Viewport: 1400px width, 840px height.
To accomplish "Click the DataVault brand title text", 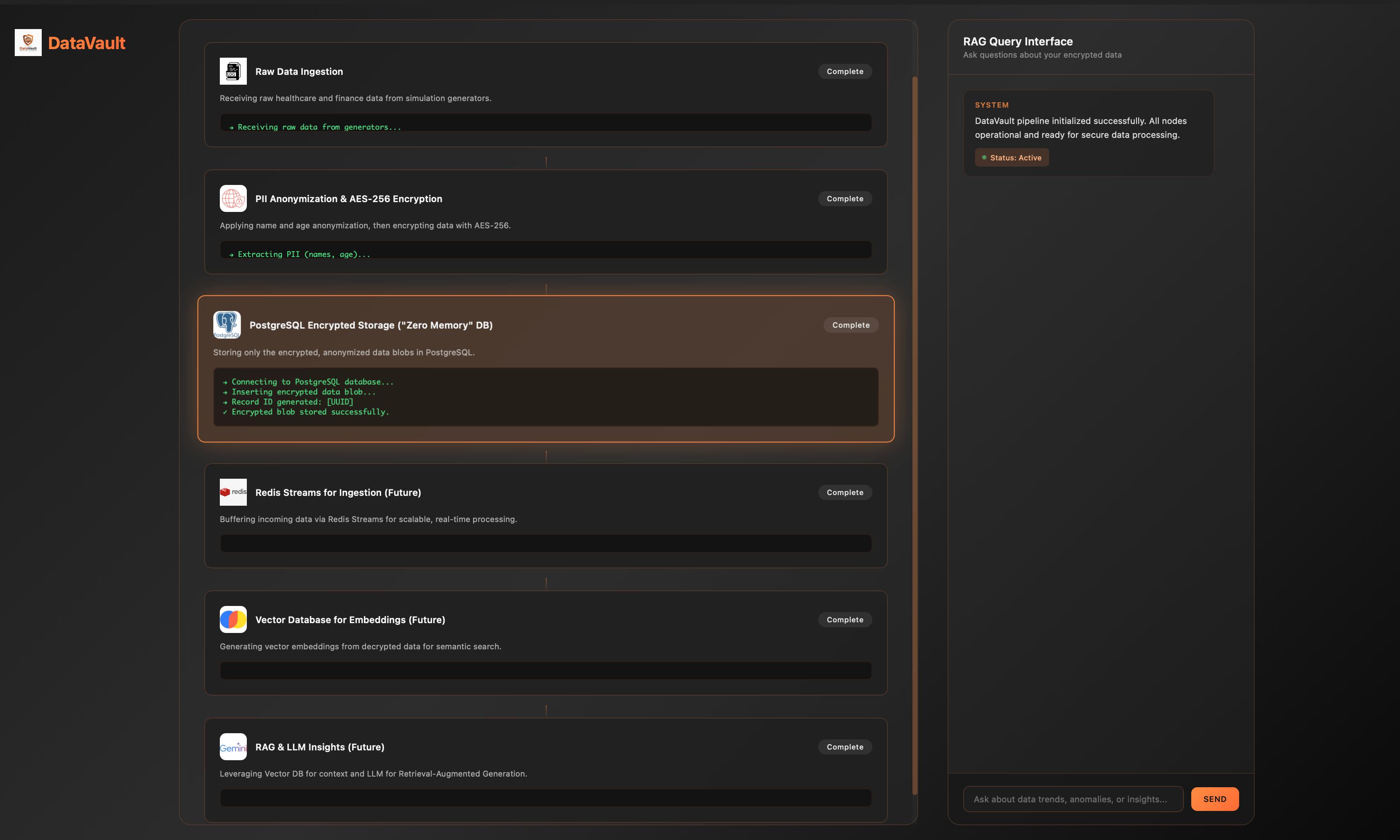I will point(87,43).
